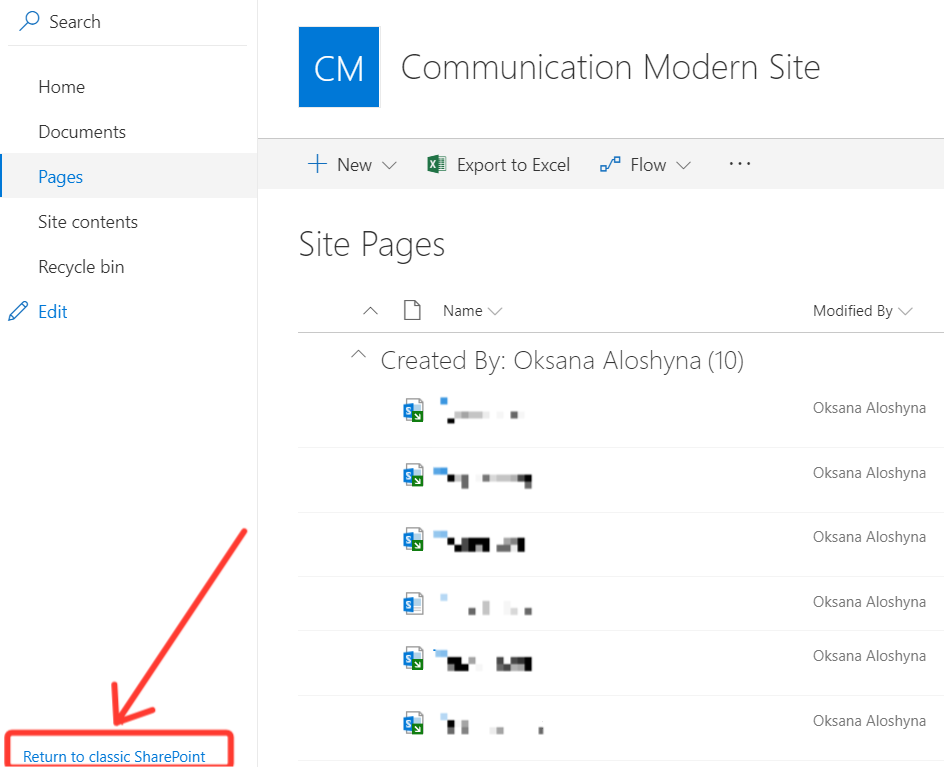Click Oksana Aloshyna in second row

[x=869, y=473]
